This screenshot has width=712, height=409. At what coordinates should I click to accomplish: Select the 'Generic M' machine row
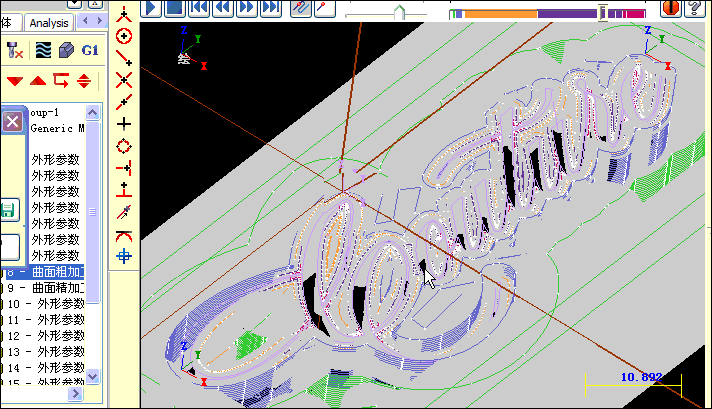point(57,128)
